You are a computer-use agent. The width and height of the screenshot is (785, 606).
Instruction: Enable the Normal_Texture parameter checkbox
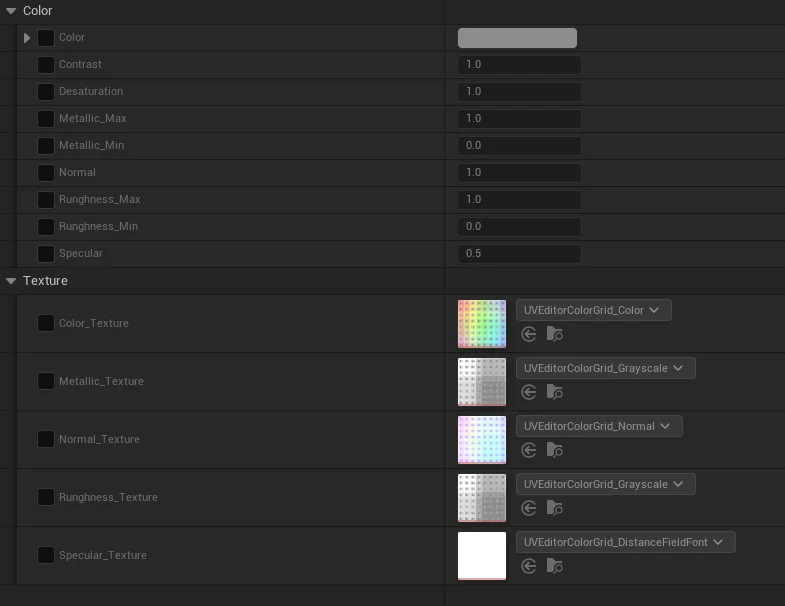46,439
